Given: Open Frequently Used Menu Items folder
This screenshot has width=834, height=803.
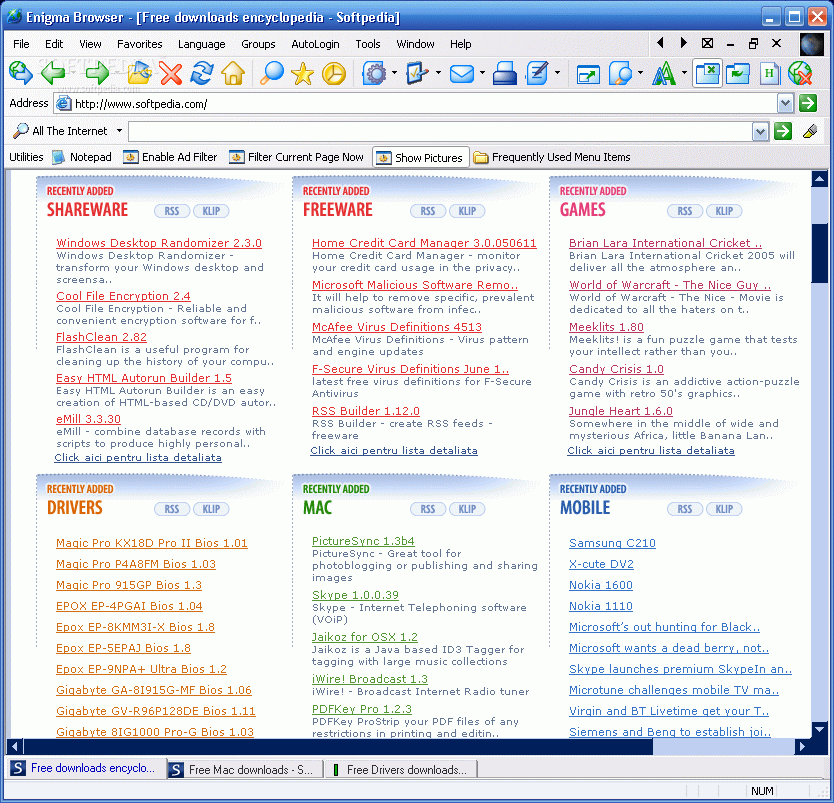Looking at the screenshot, I should click(552, 157).
